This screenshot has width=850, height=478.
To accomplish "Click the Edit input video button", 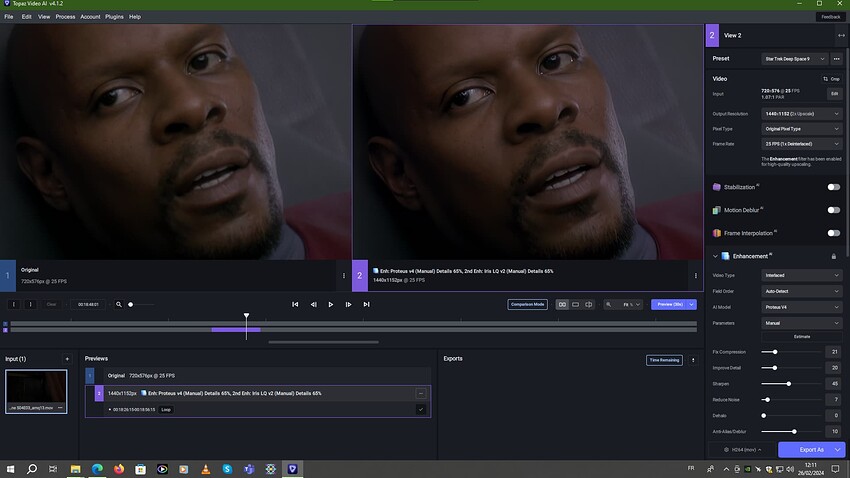I will 835,94.
